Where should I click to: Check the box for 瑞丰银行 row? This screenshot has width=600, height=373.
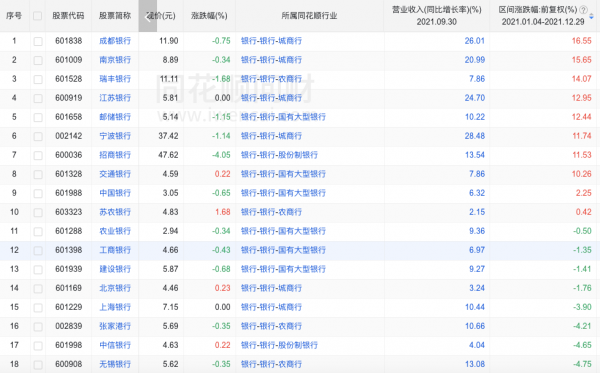(x=38, y=80)
